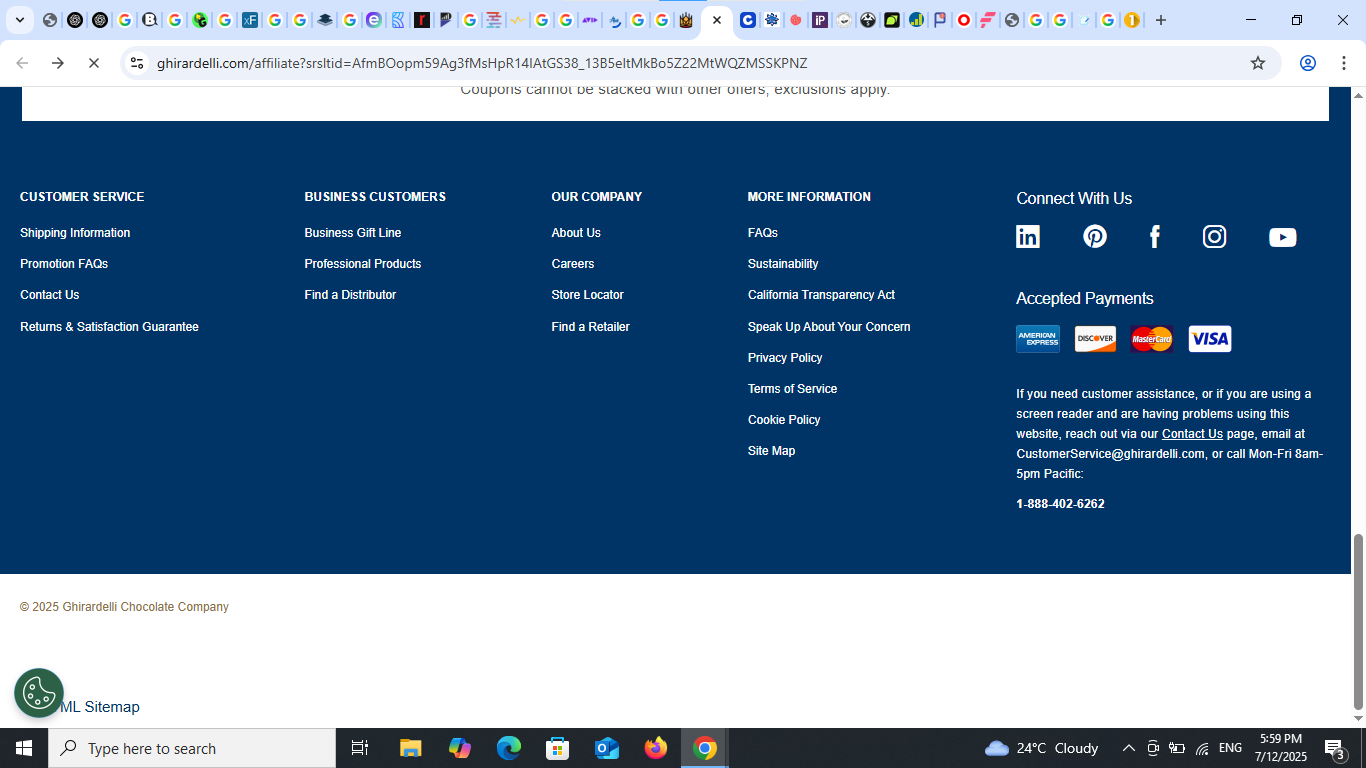Go back to the previous page

point(22,63)
